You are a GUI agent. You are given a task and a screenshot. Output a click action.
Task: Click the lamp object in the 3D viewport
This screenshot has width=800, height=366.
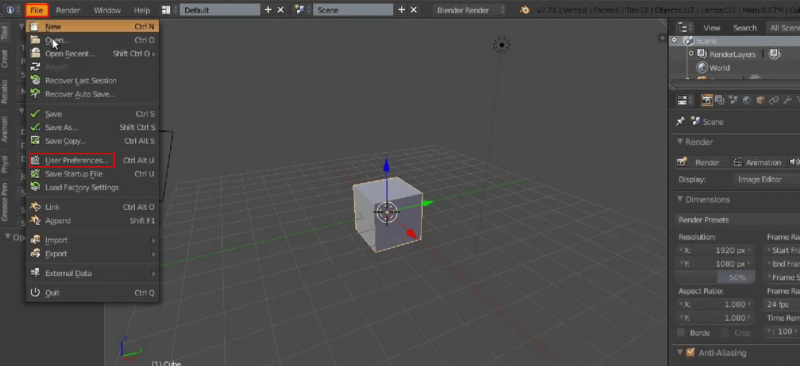click(x=502, y=45)
